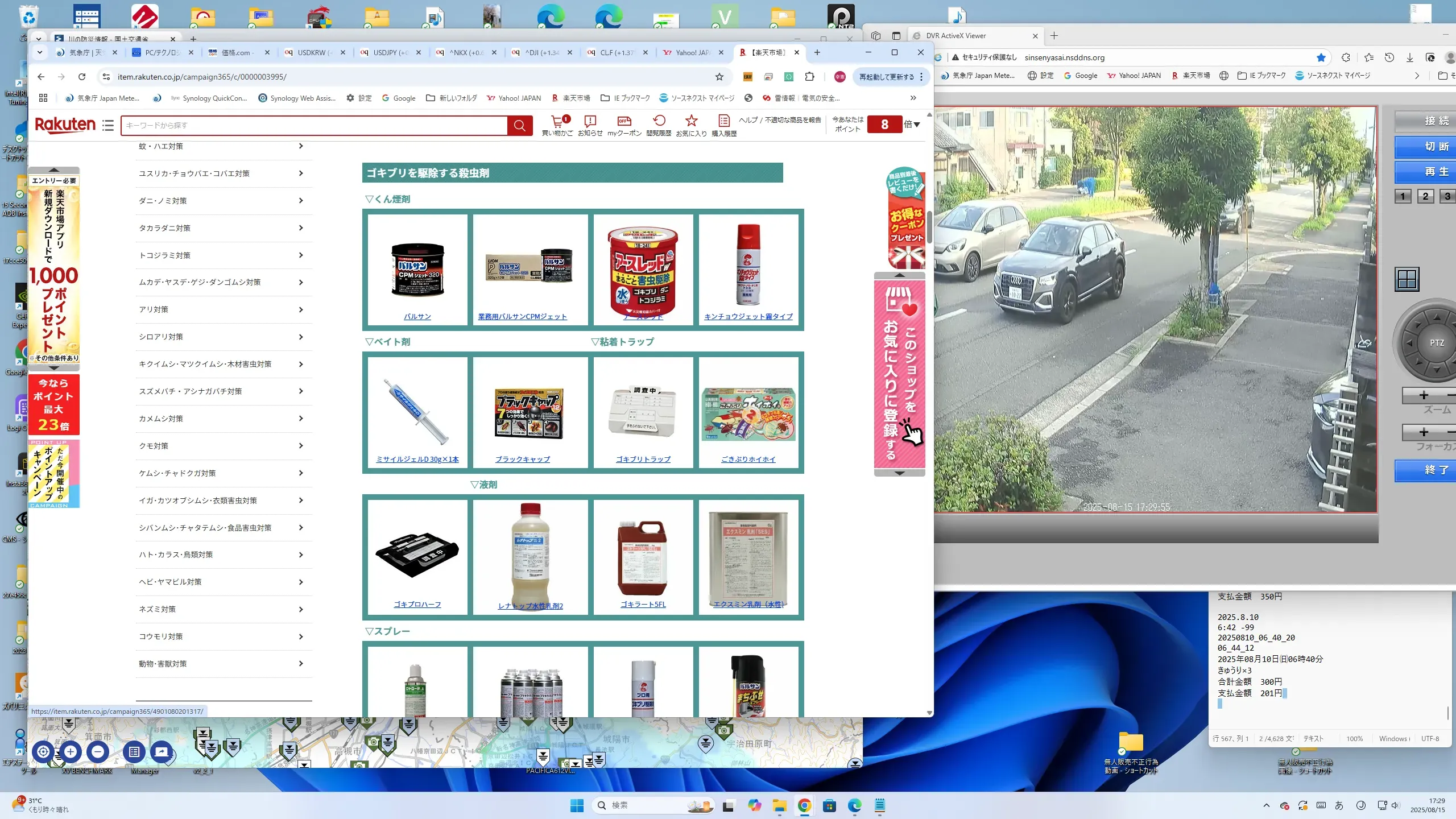This screenshot has height=819, width=1456.
Task: Click the DVR multi-view grid icon
Action: click(x=1407, y=279)
